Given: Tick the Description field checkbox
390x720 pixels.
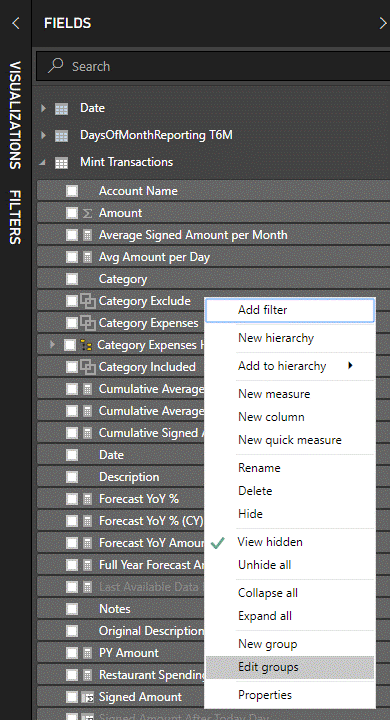Looking at the screenshot, I should point(72,477).
